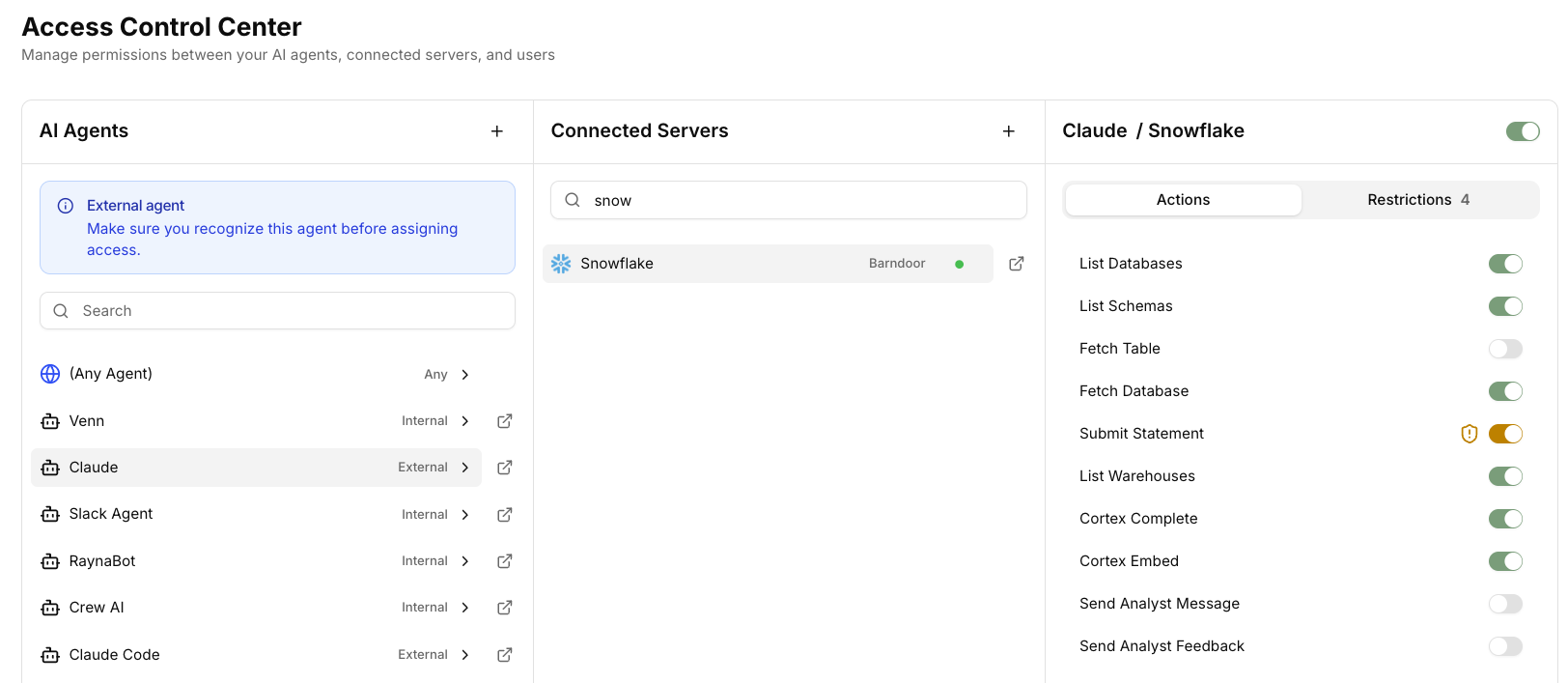Click the robot icon next to Claude
The image size is (1568, 683).
(x=50, y=468)
